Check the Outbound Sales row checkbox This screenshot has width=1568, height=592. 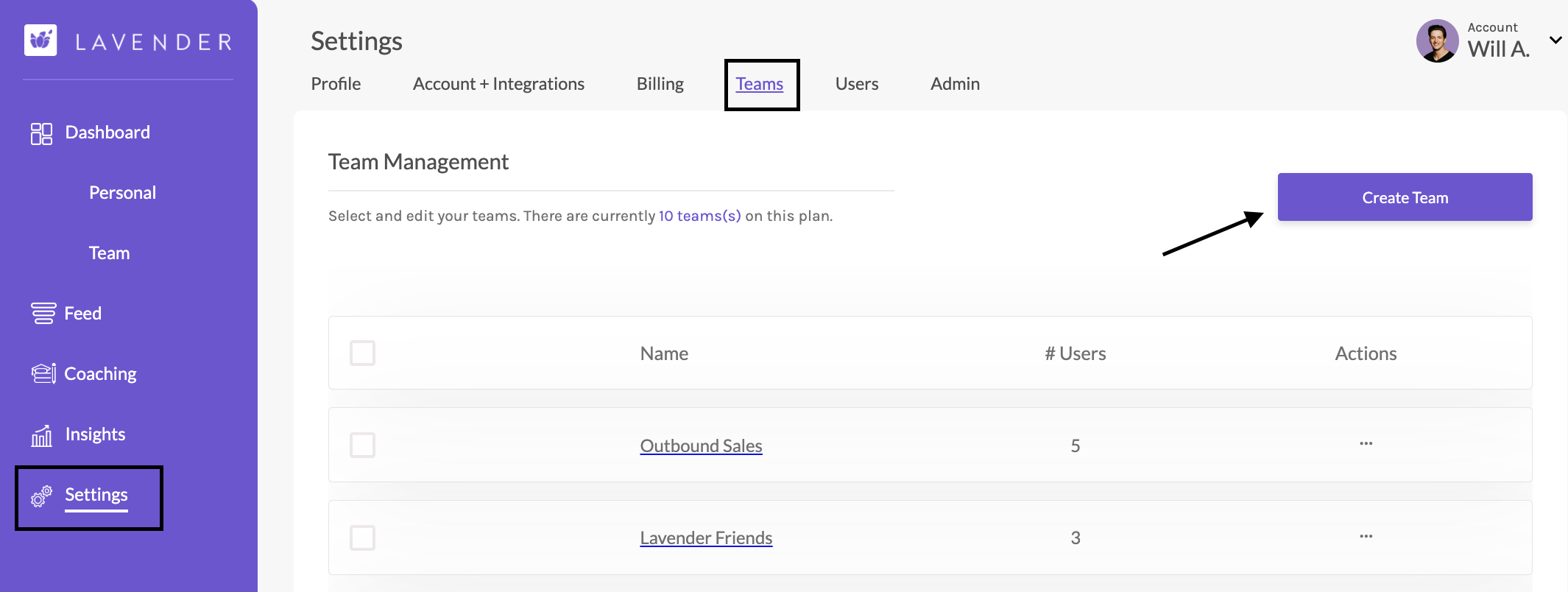pos(362,445)
